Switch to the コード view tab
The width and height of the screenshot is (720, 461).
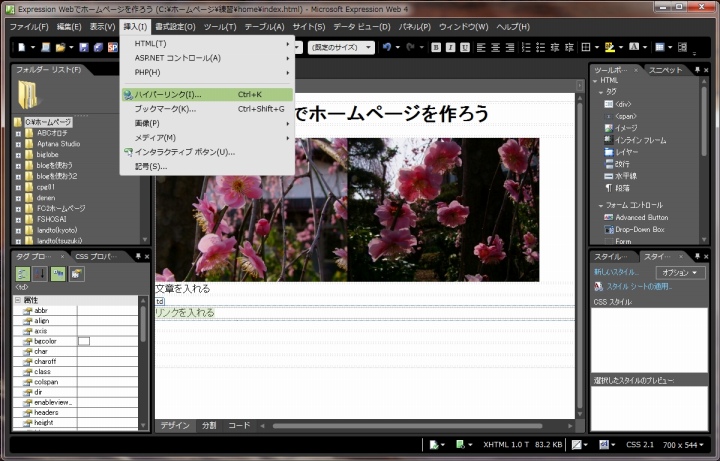(x=239, y=425)
